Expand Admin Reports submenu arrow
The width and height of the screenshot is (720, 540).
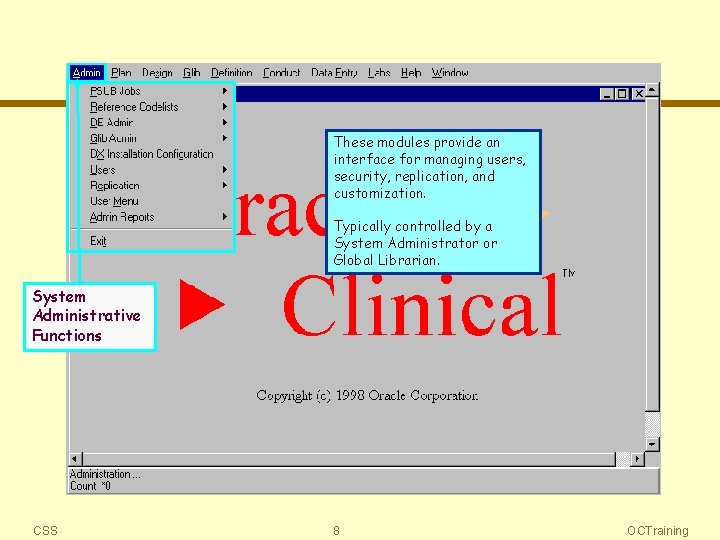coord(225,216)
